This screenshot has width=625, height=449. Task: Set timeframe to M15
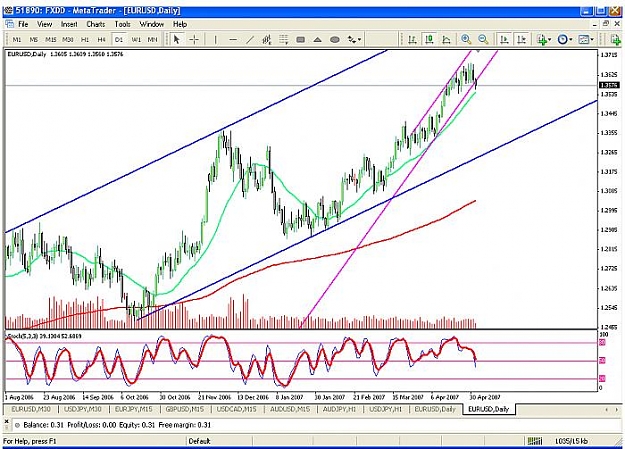(x=51, y=39)
